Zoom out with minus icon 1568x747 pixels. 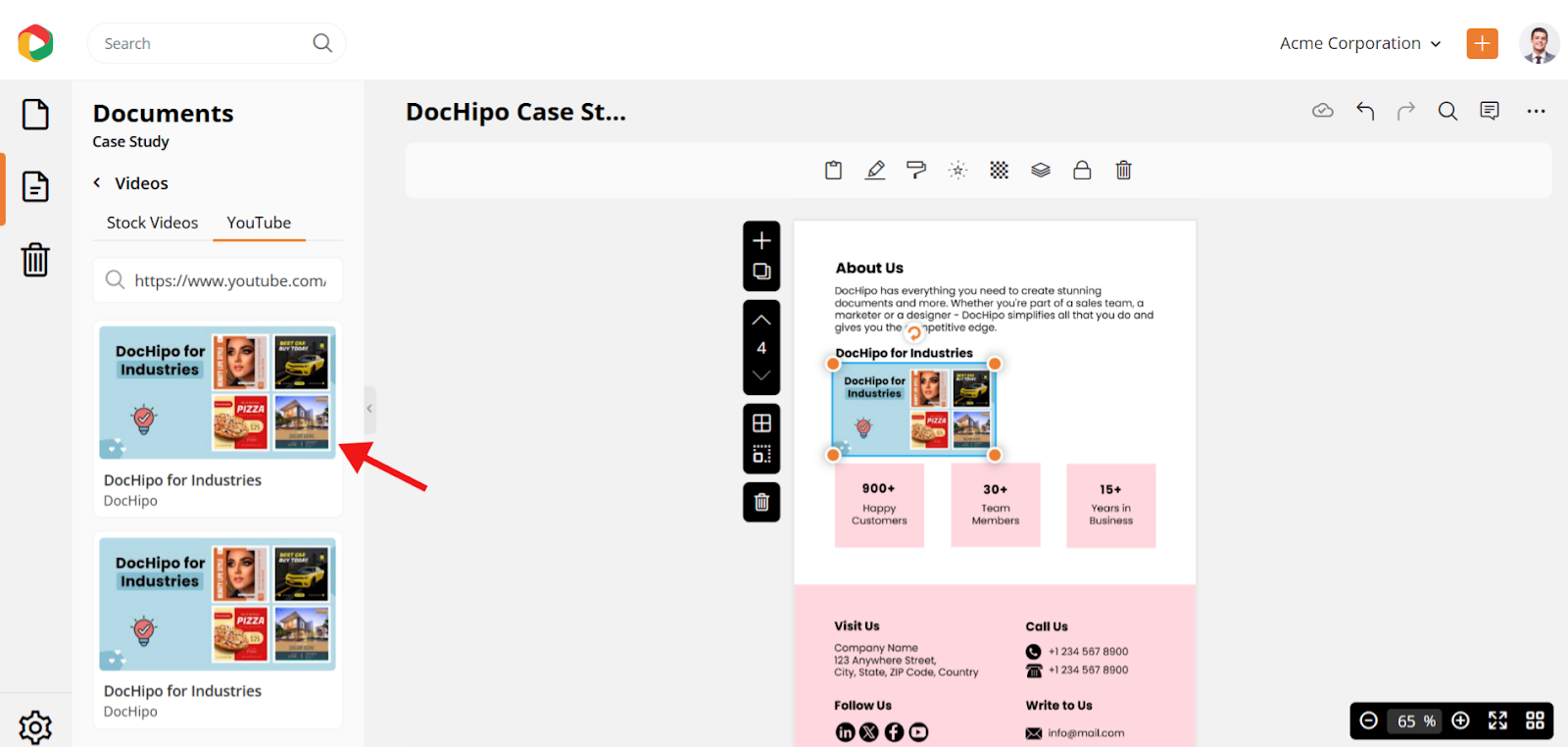1369,721
